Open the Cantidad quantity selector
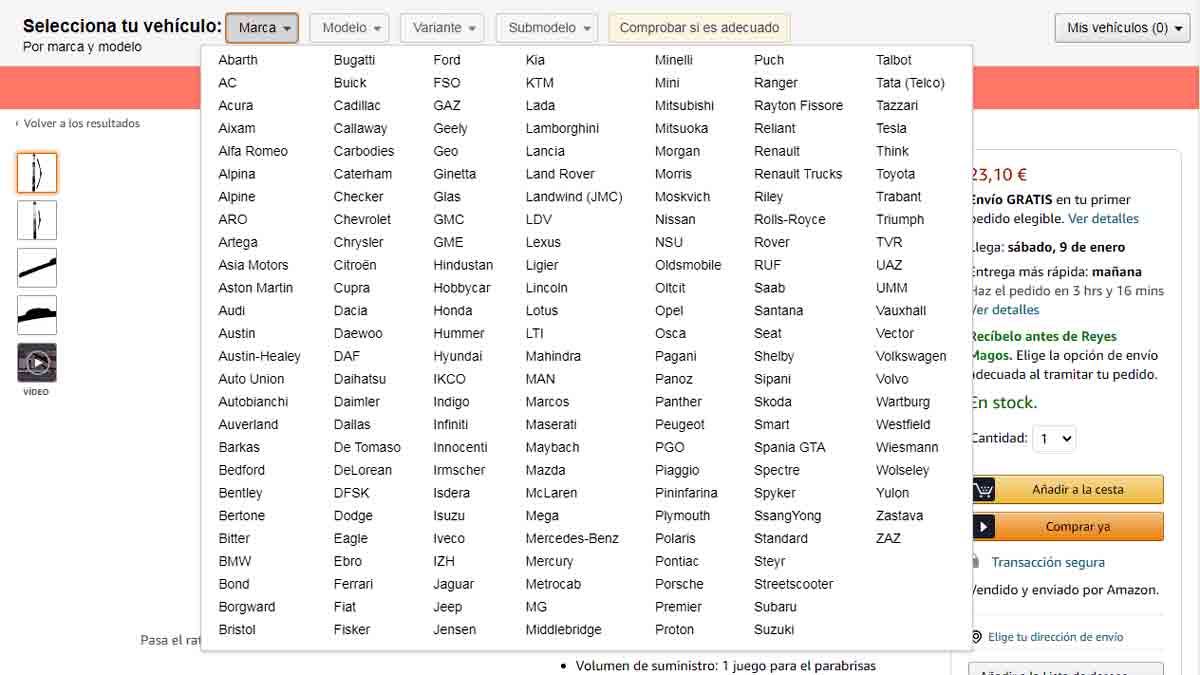Image resolution: width=1200 pixels, height=675 pixels. tap(1053, 438)
